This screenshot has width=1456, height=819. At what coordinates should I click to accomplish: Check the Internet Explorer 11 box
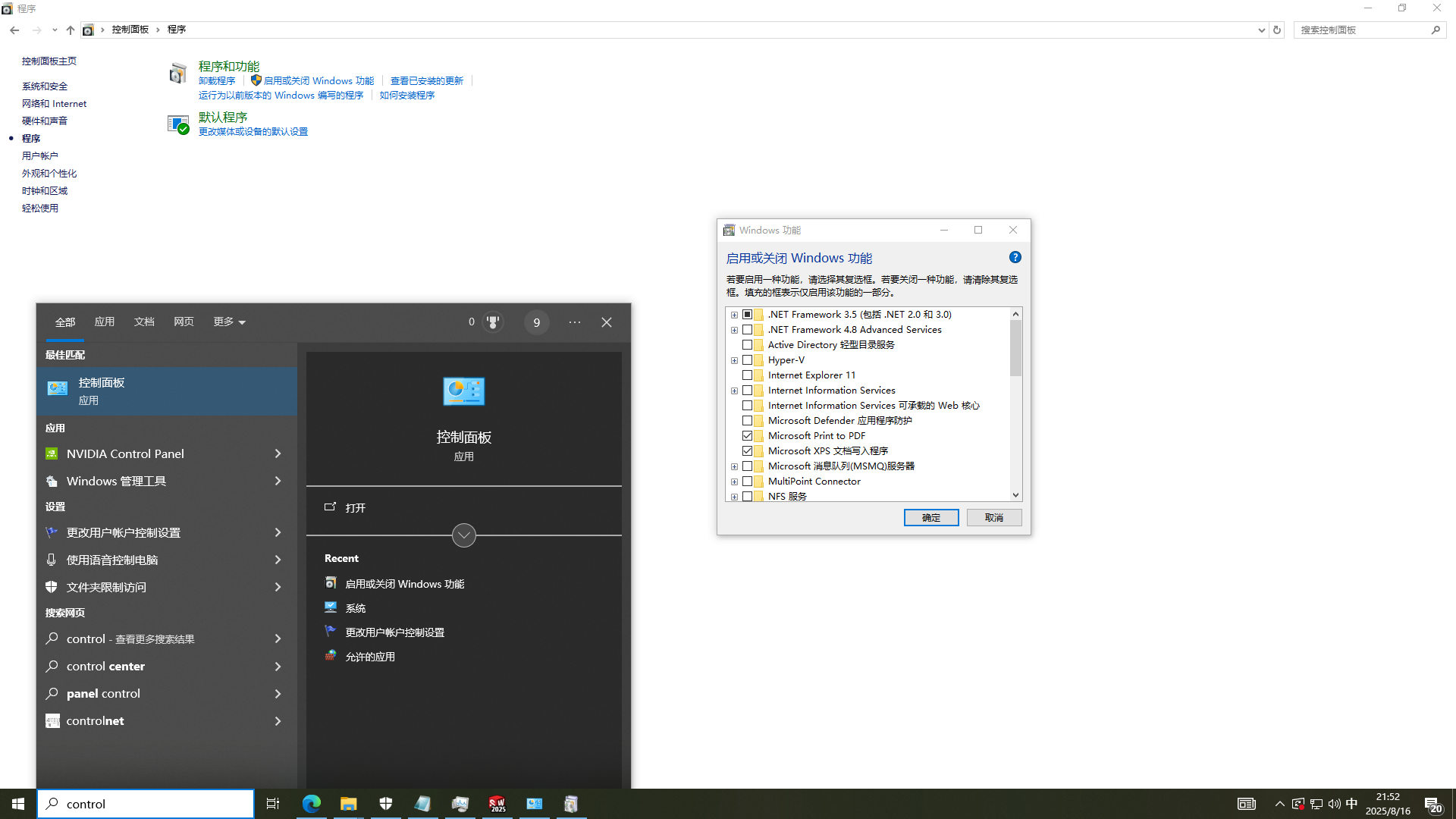click(748, 375)
